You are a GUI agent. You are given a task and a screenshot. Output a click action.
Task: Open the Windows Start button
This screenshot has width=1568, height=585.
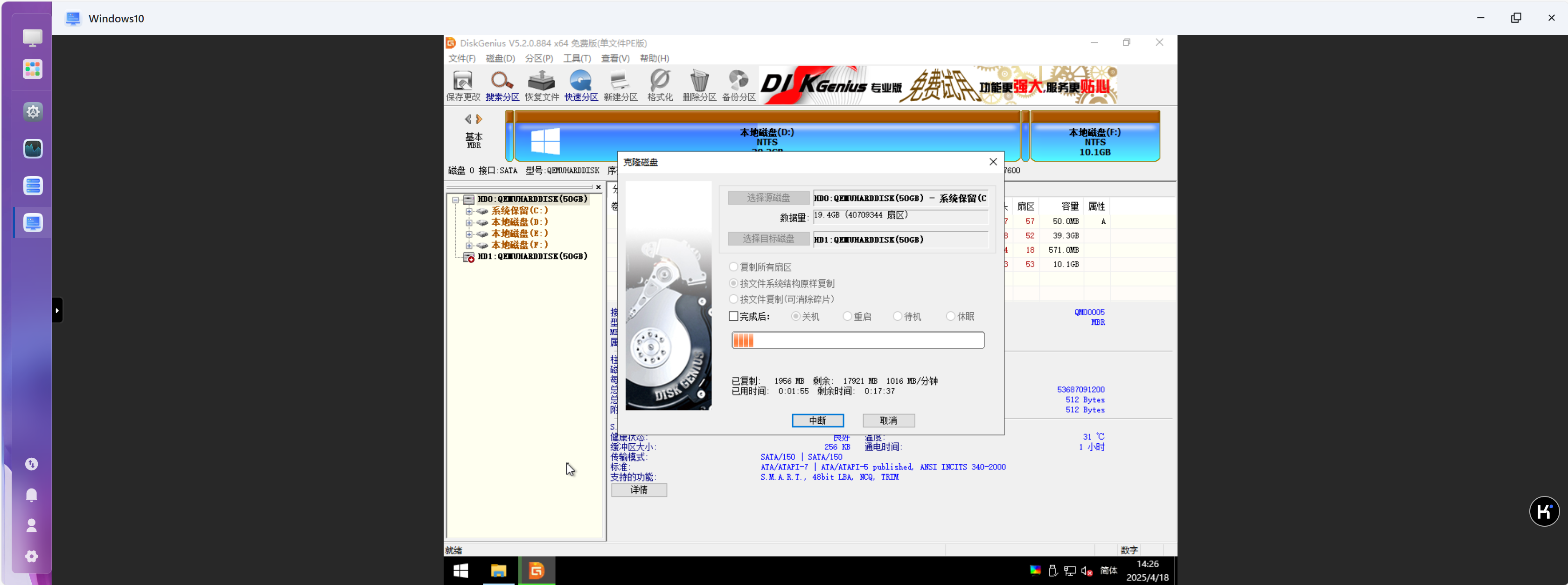461,571
